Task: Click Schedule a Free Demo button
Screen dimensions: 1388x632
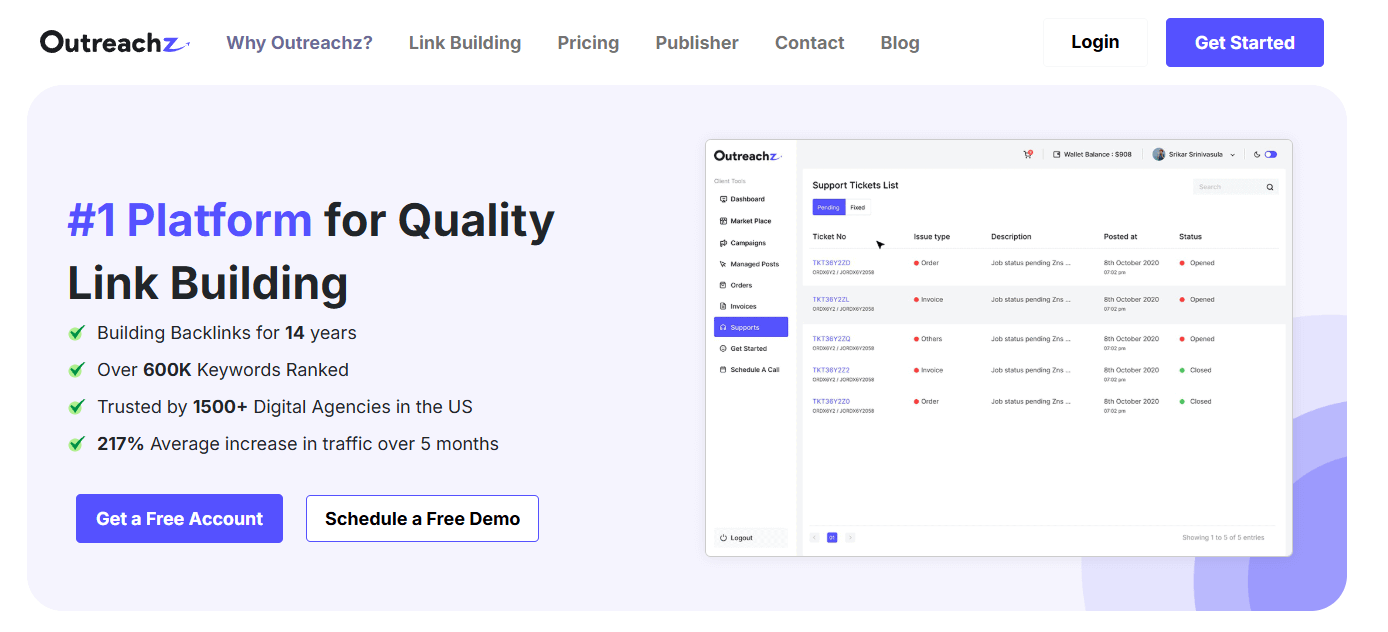Action: (x=422, y=519)
